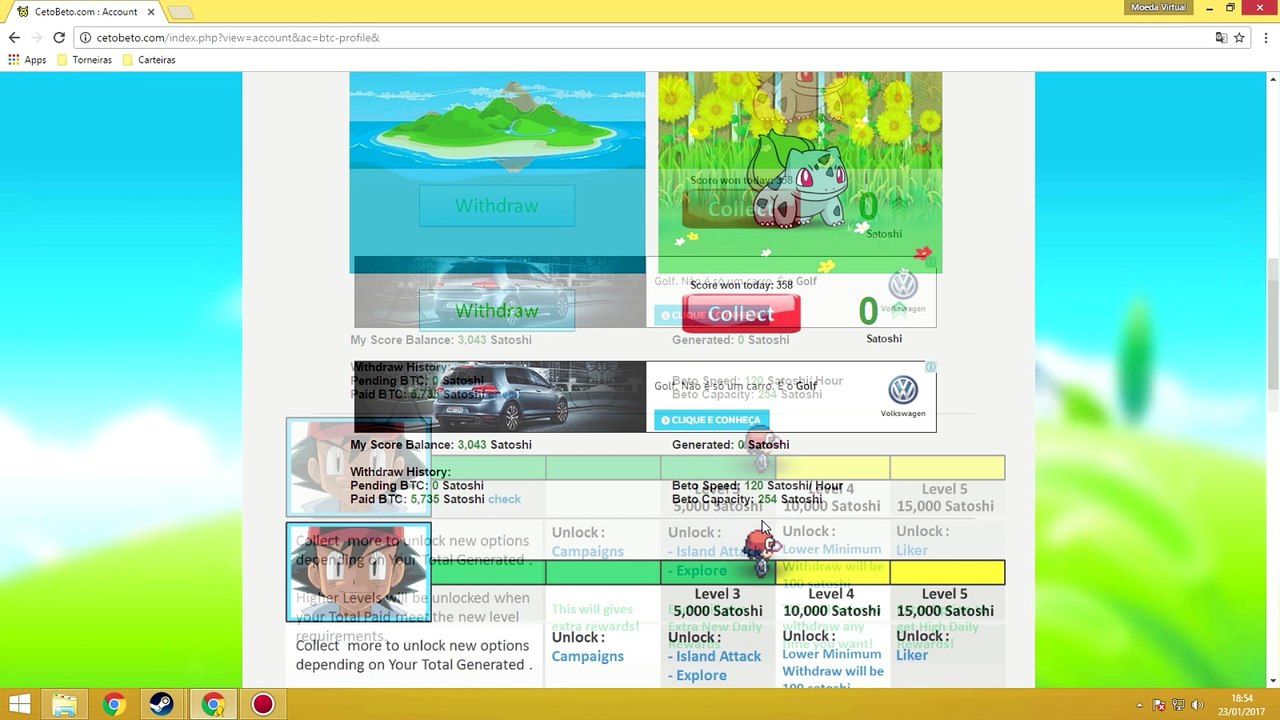The image size is (1280, 720).
Task: Show hidden system tray icons
Action: 1140,705
